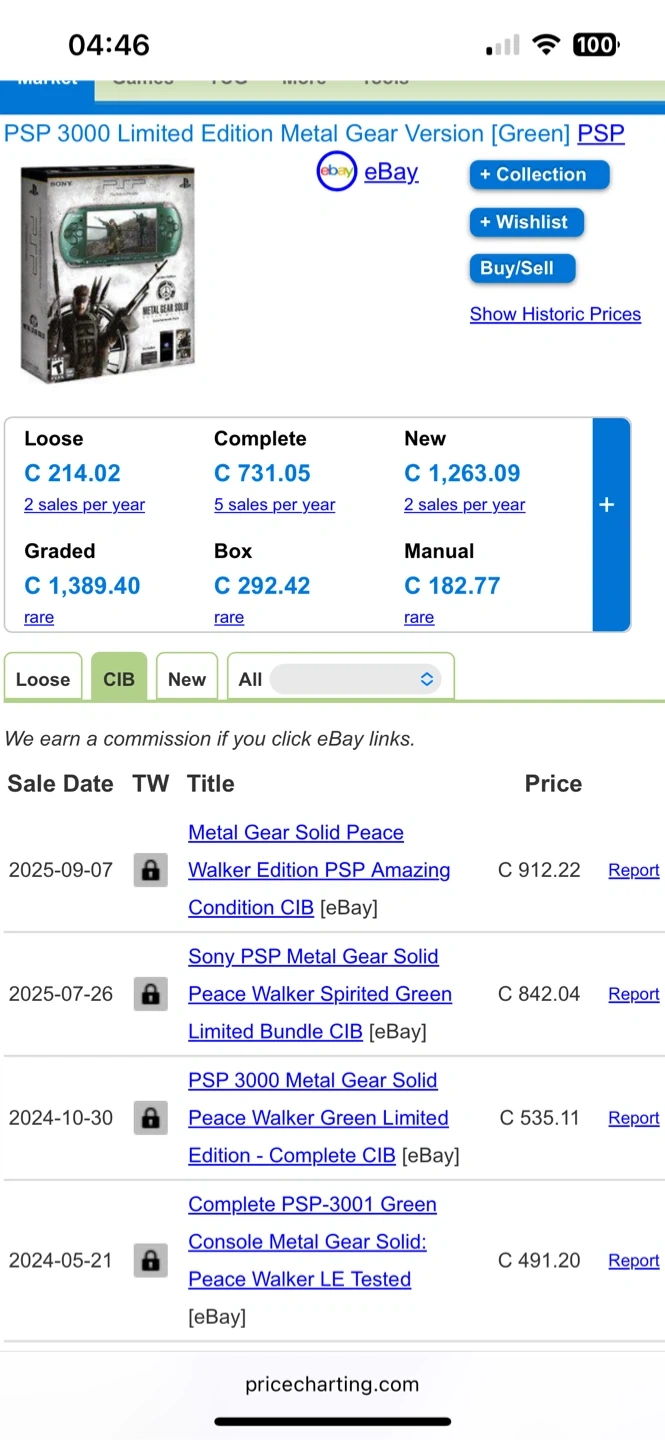Click the eBay logo icon

337,172
